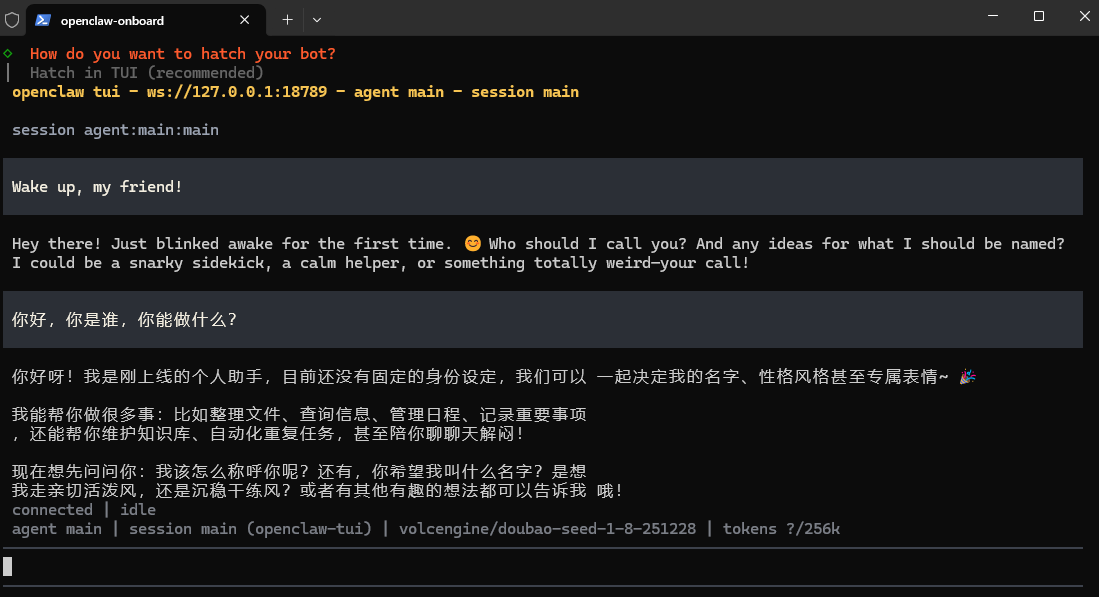The height and width of the screenshot is (597, 1099).
Task: Click the "你好，你是谁" user message block
Action: tap(124, 320)
